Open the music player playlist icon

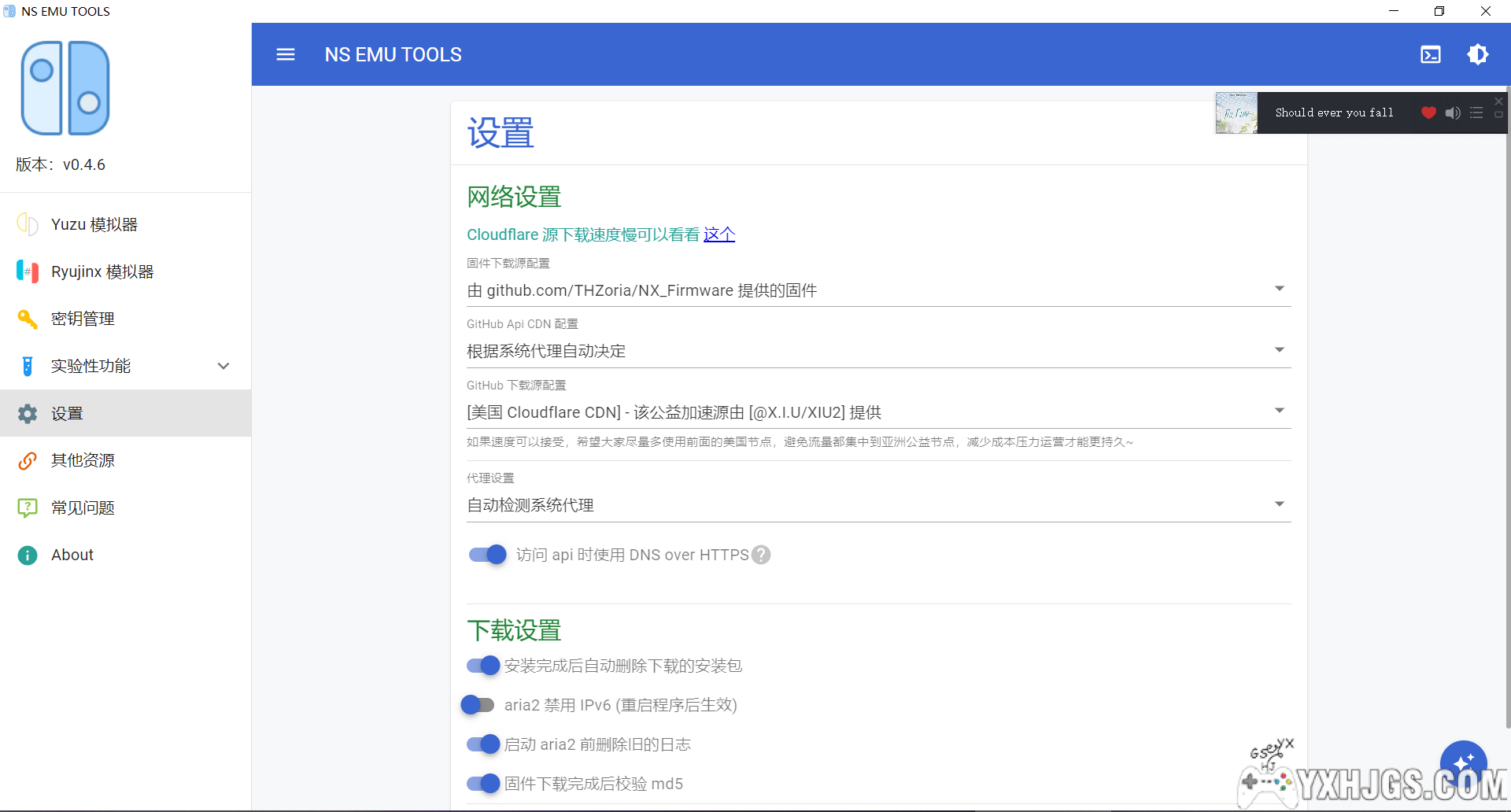(x=1476, y=113)
